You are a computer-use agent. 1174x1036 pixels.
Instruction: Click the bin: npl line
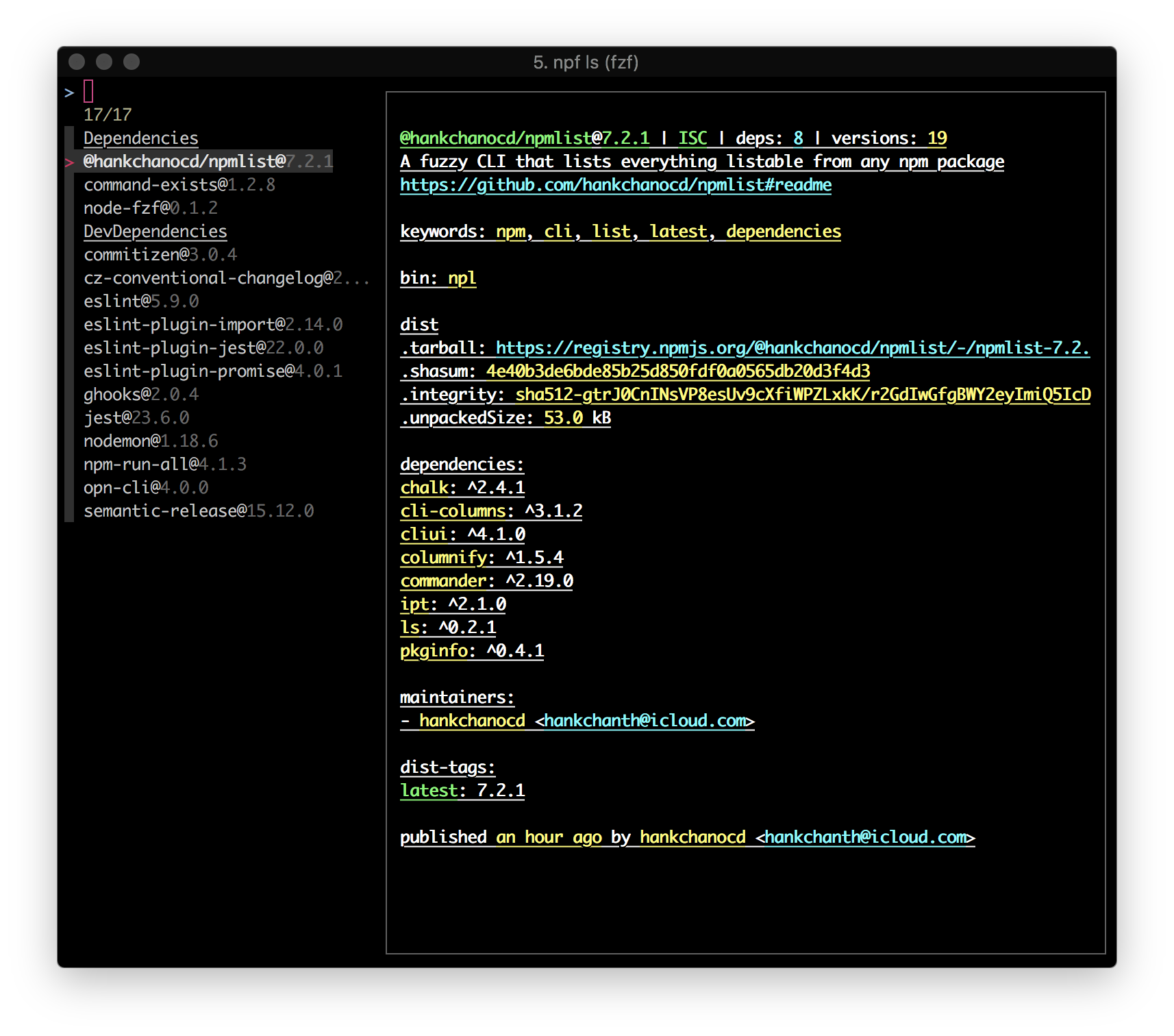438,278
